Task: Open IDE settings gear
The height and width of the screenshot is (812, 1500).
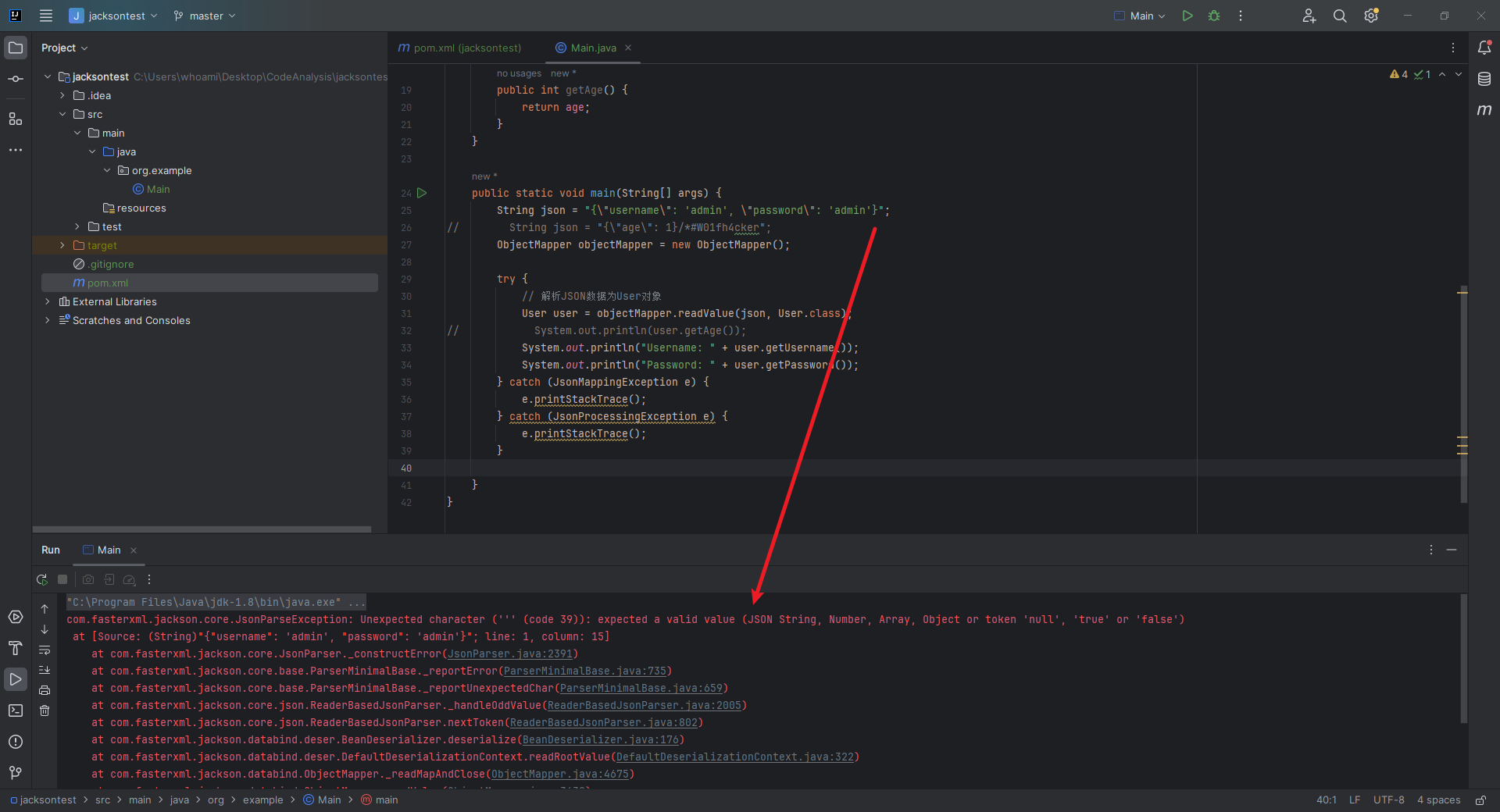Action: click(1371, 16)
